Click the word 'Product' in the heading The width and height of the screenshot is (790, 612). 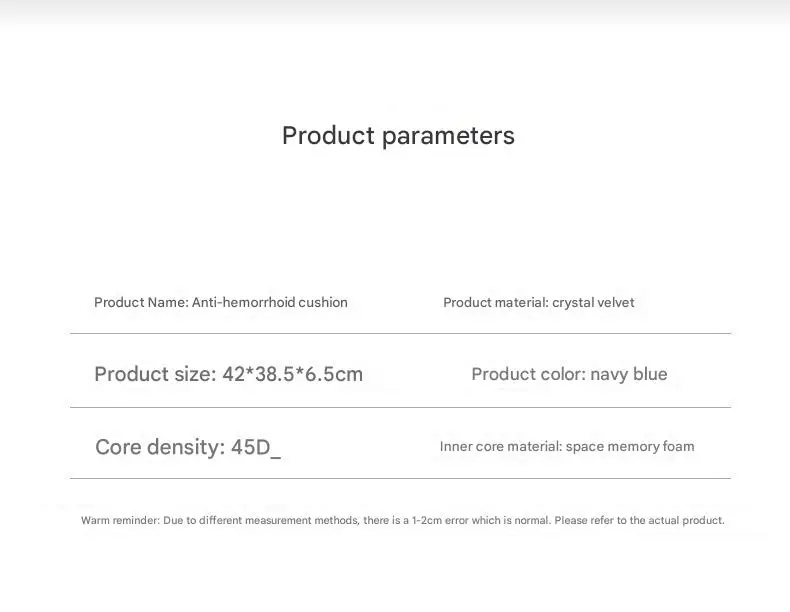[328, 135]
